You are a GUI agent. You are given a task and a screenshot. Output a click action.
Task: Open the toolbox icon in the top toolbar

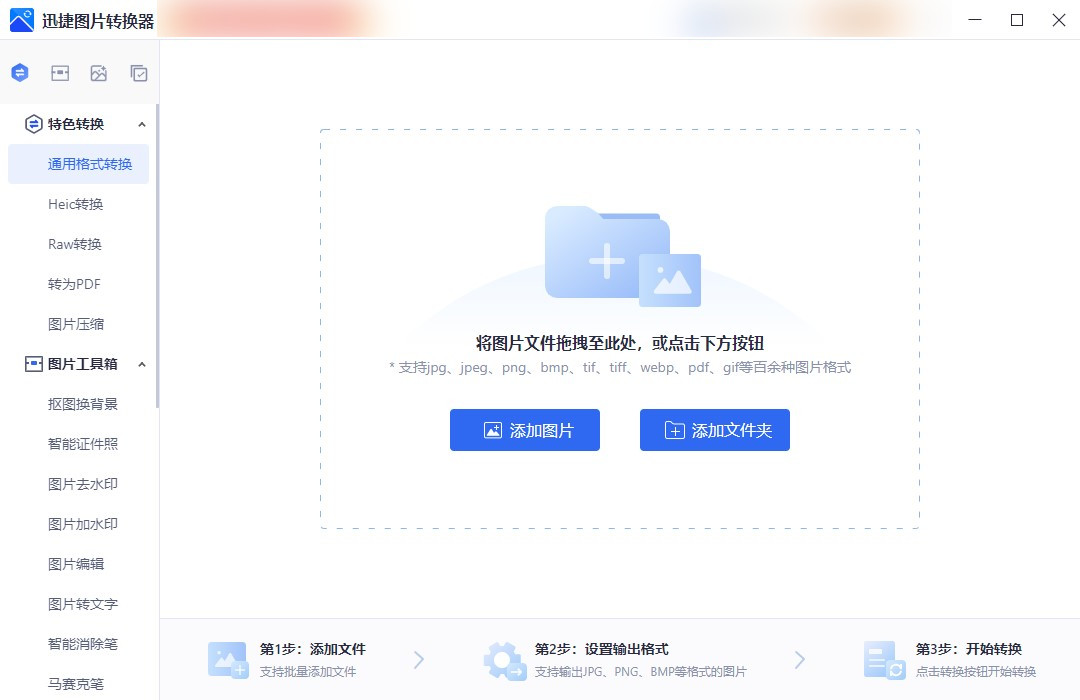[59, 72]
